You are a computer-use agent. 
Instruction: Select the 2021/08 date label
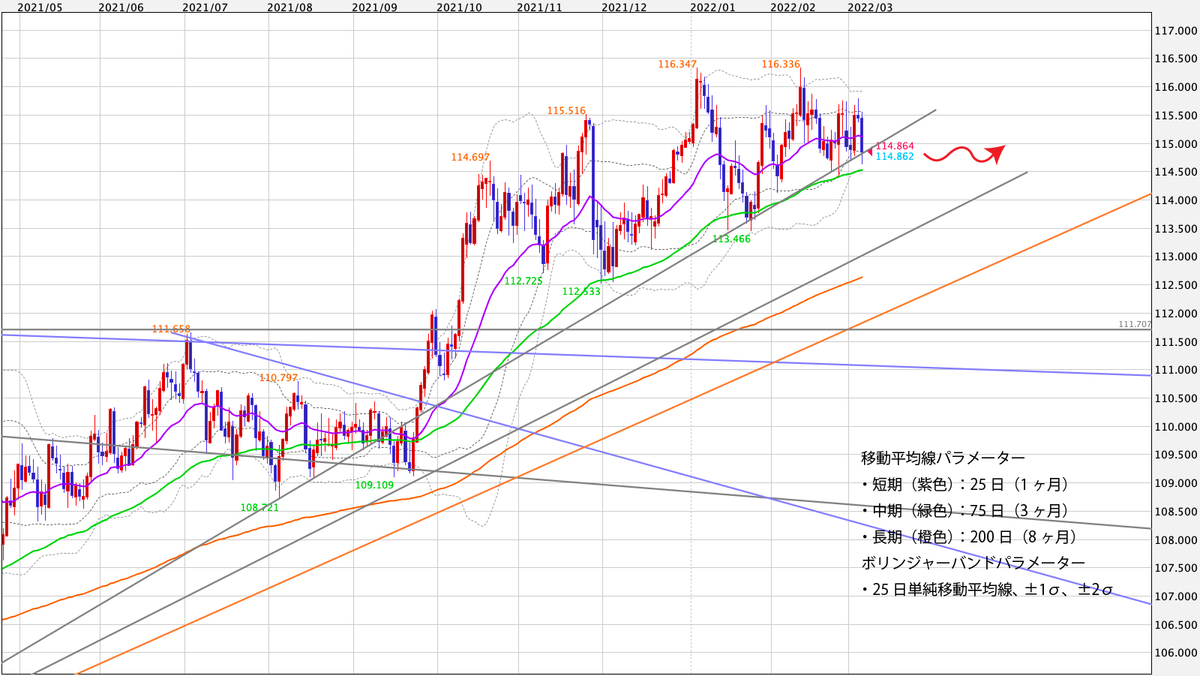click(290, 7)
